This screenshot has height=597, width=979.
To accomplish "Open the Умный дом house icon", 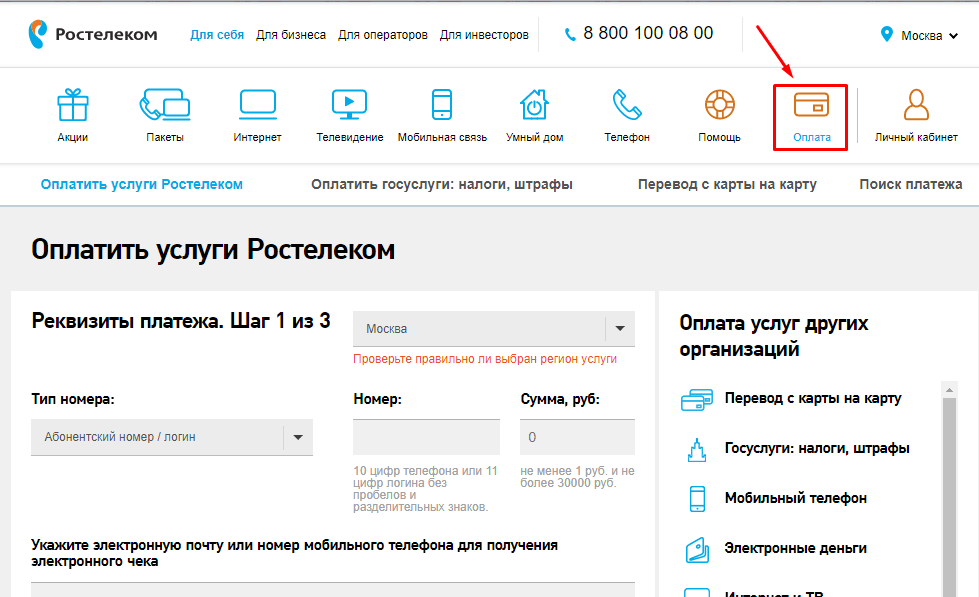I will tap(534, 105).
